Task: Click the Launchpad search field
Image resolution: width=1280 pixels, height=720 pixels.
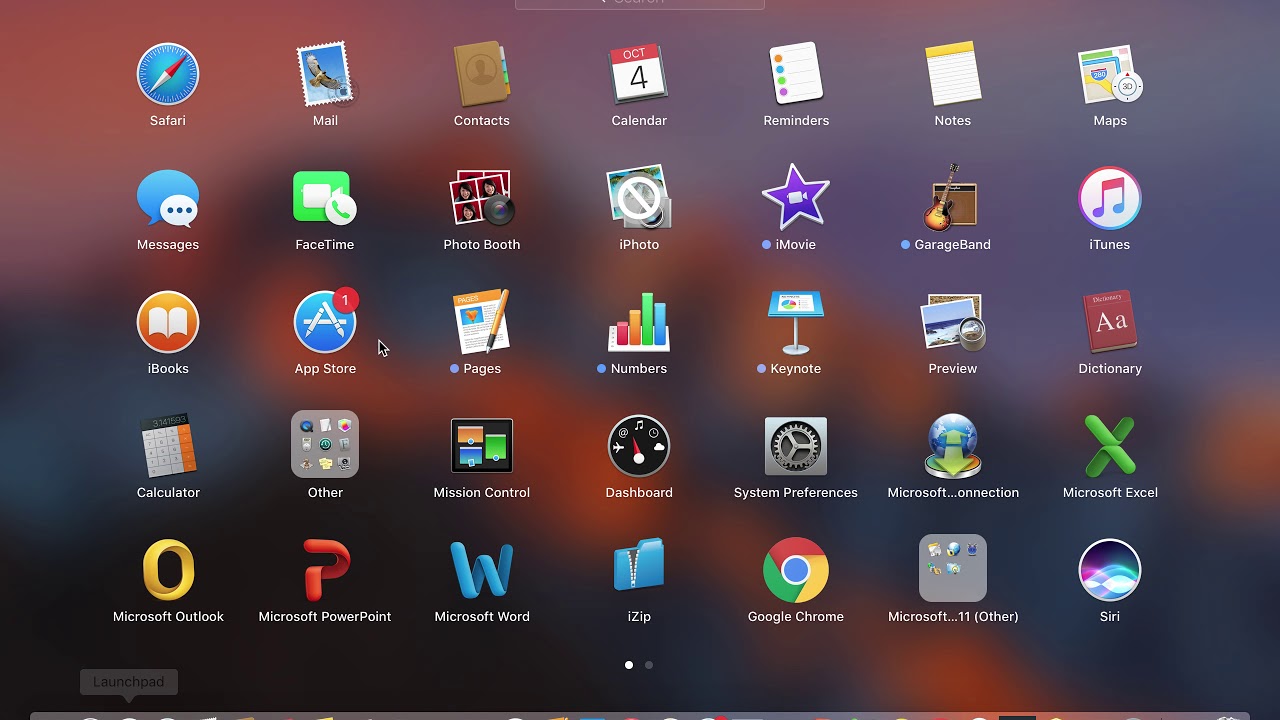Action: coord(640,3)
